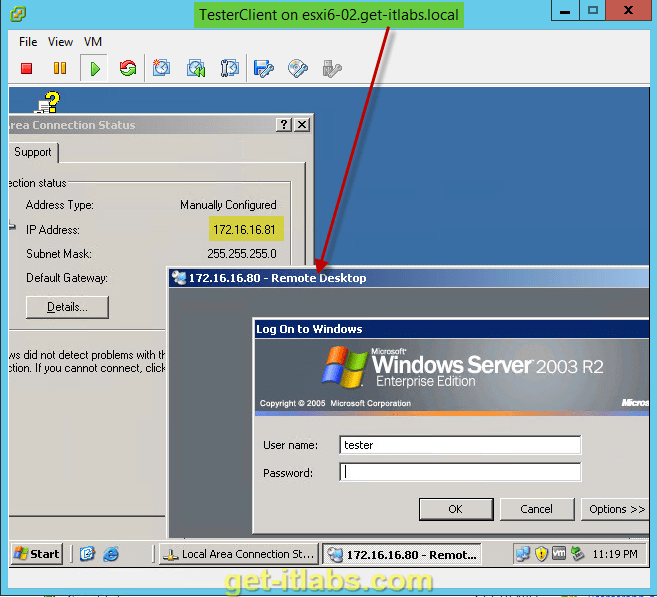
Task: Select the Support tab
Action: (32, 152)
